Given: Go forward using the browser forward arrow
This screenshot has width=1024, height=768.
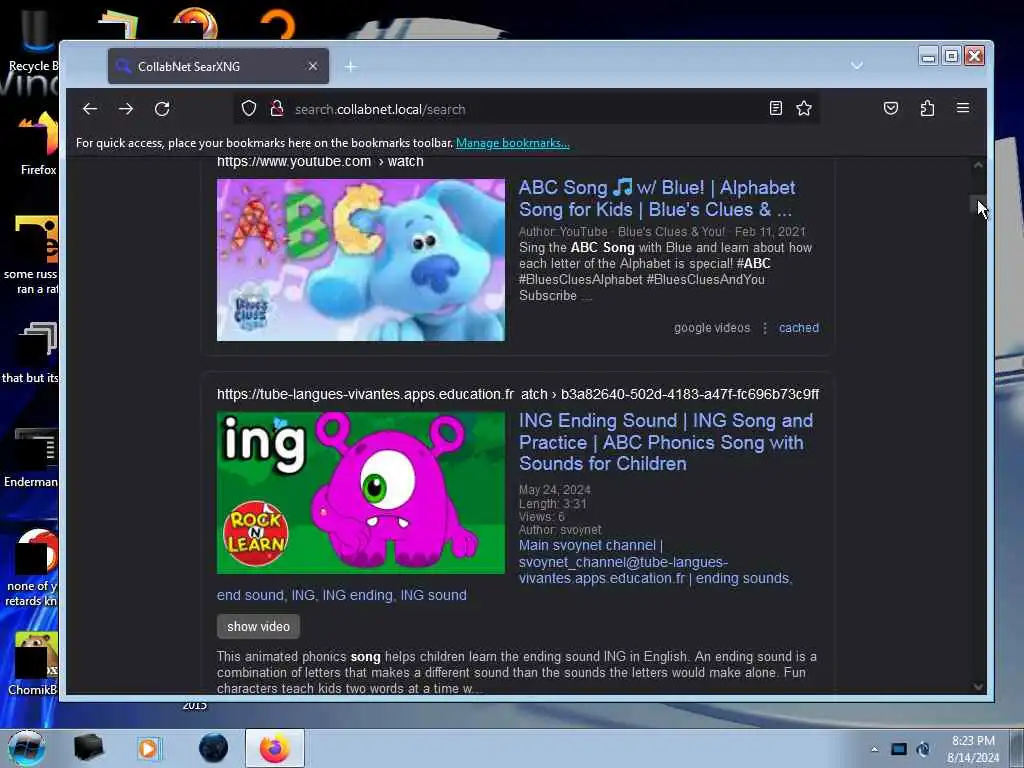Looking at the screenshot, I should coord(126,109).
